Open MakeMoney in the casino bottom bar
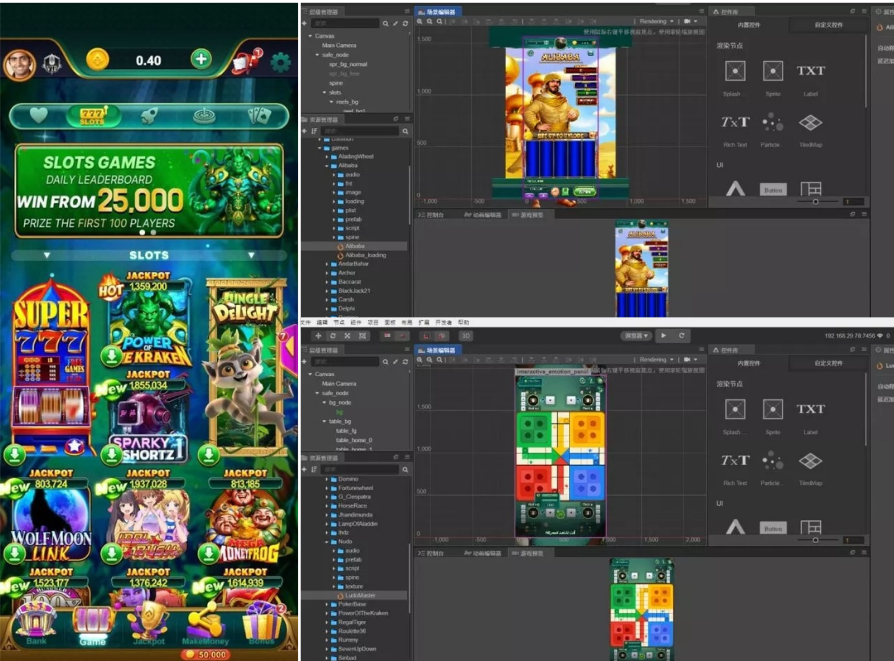Screen dimensions: 894x661 coord(205,624)
